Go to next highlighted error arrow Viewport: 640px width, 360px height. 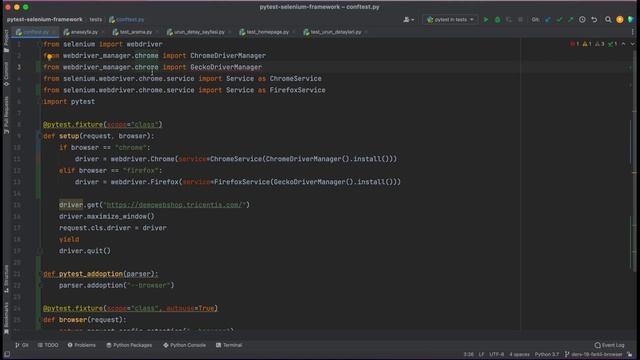coord(632,44)
